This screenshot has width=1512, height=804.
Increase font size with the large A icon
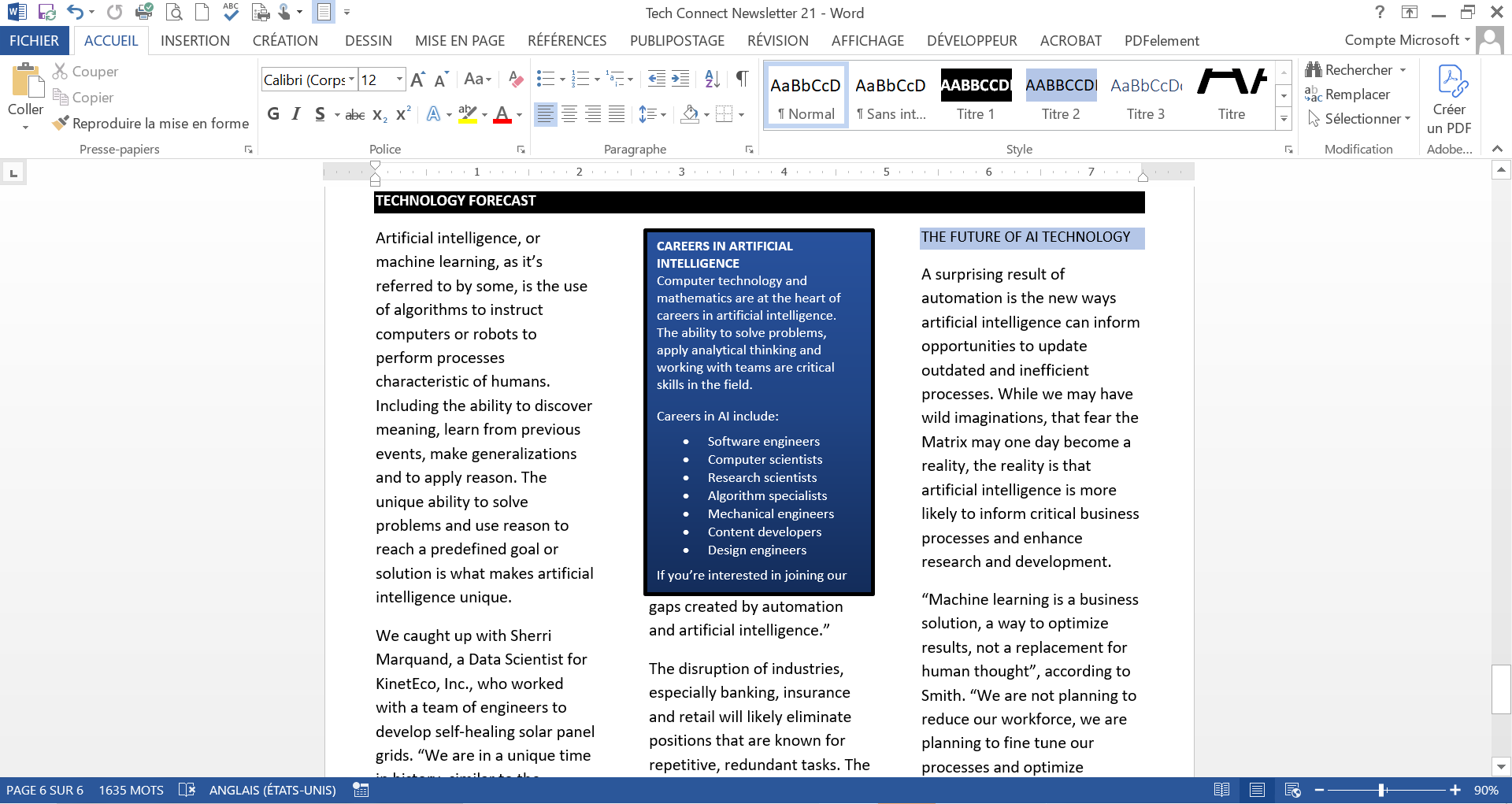coord(417,79)
